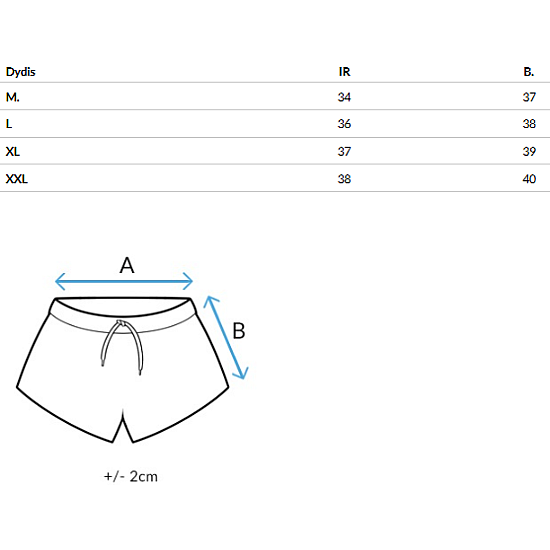Viewport: 550px width, 550px height.
Task: Select the XXL size row label
Action: click(x=16, y=179)
